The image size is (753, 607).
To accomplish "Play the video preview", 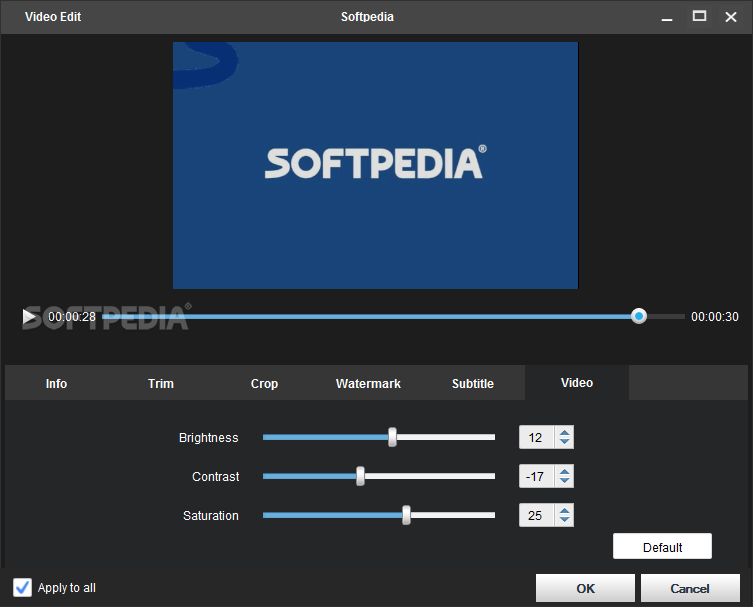I will (x=29, y=317).
